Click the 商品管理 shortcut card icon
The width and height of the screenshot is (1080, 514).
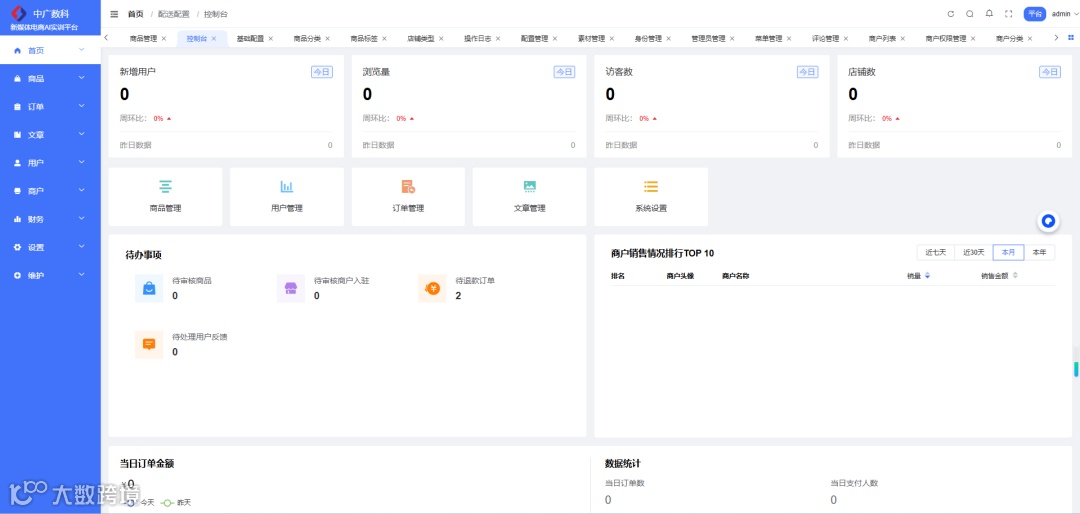[x=165, y=186]
